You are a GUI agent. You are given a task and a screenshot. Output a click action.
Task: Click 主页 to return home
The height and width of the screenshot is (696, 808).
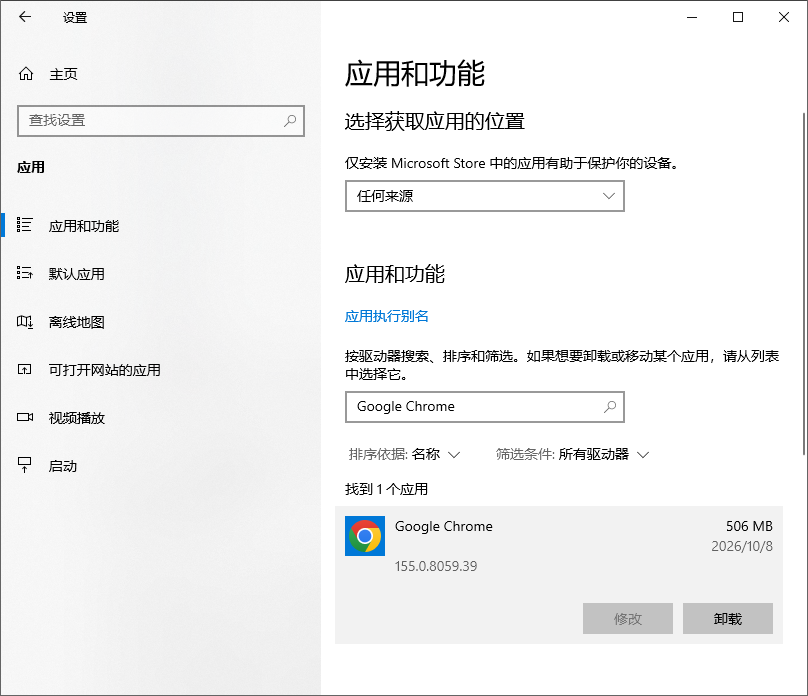pos(63,74)
